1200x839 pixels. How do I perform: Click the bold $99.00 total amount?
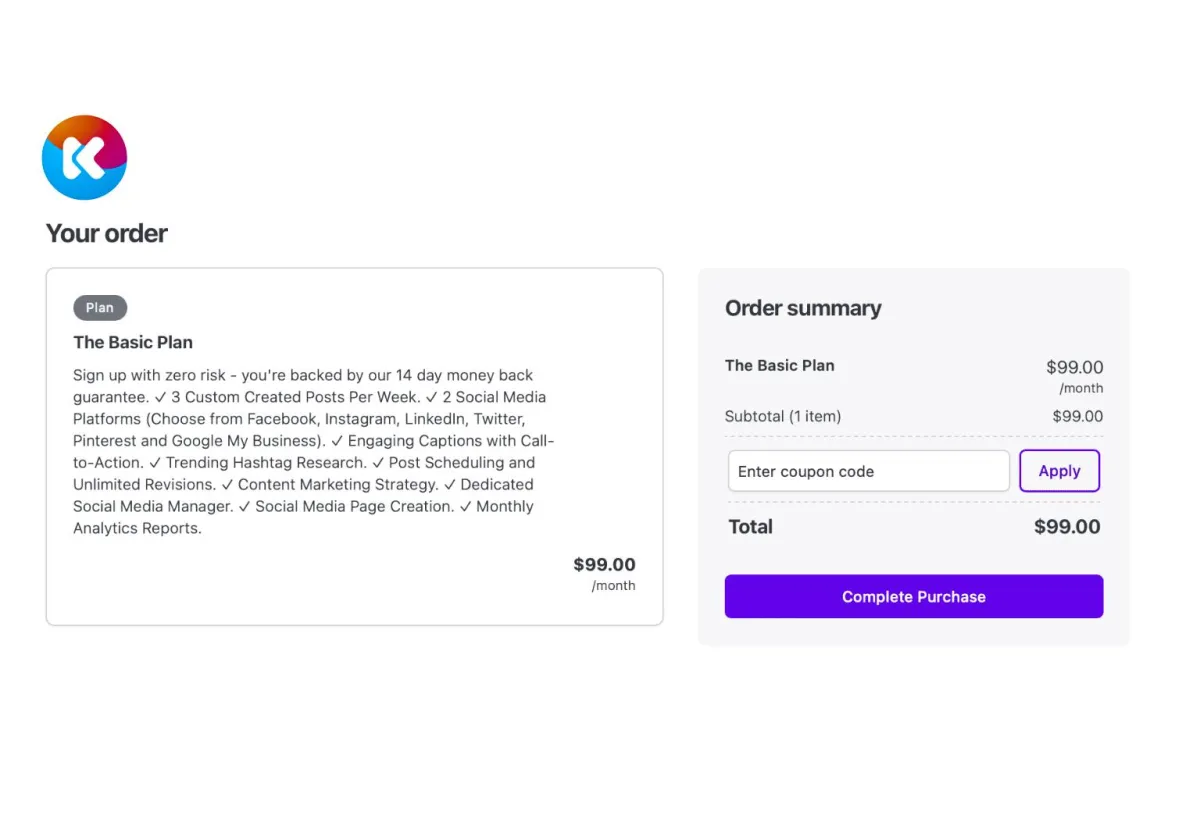coord(1067,527)
